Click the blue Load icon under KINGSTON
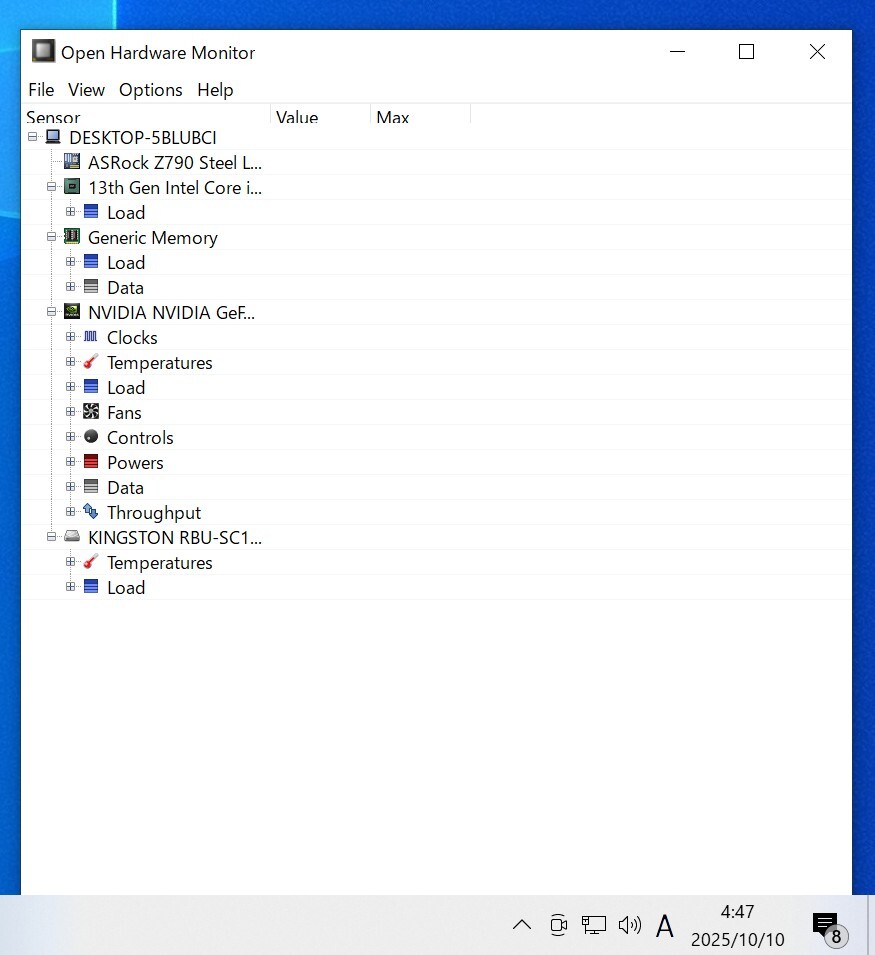Screen dimensions: 875x955 pyautogui.click(x=91, y=586)
